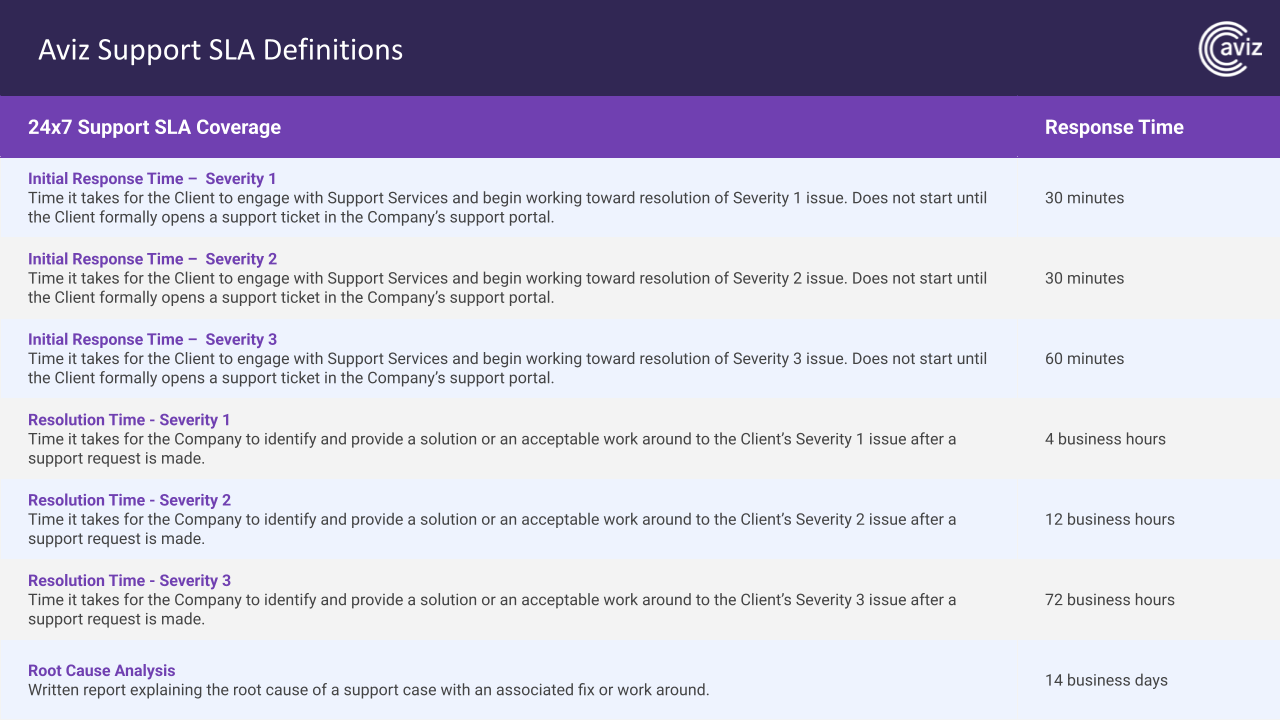The image size is (1280, 720).
Task: Click 'Resolution Time - Severity 3' heading
Action: click(129, 580)
